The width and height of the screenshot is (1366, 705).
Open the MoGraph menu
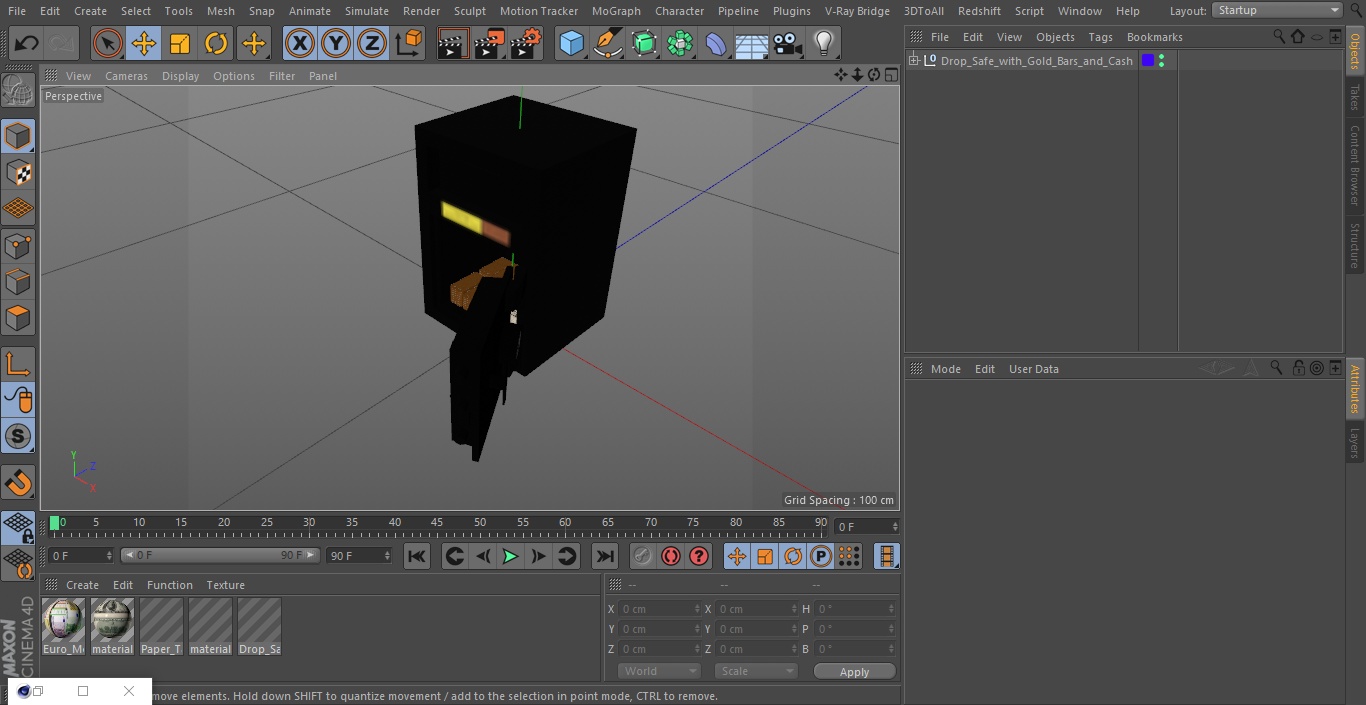point(616,11)
